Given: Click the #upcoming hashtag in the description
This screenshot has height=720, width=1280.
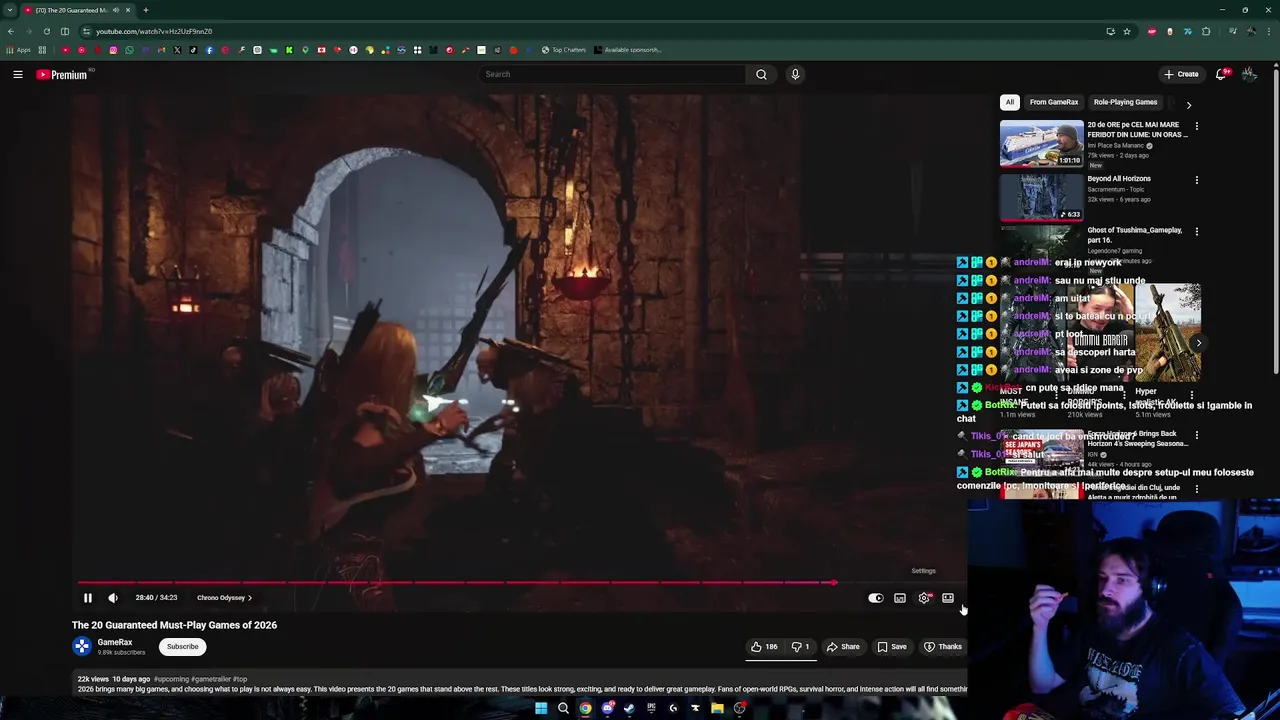Looking at the screenshot, I should click(171, 679).
